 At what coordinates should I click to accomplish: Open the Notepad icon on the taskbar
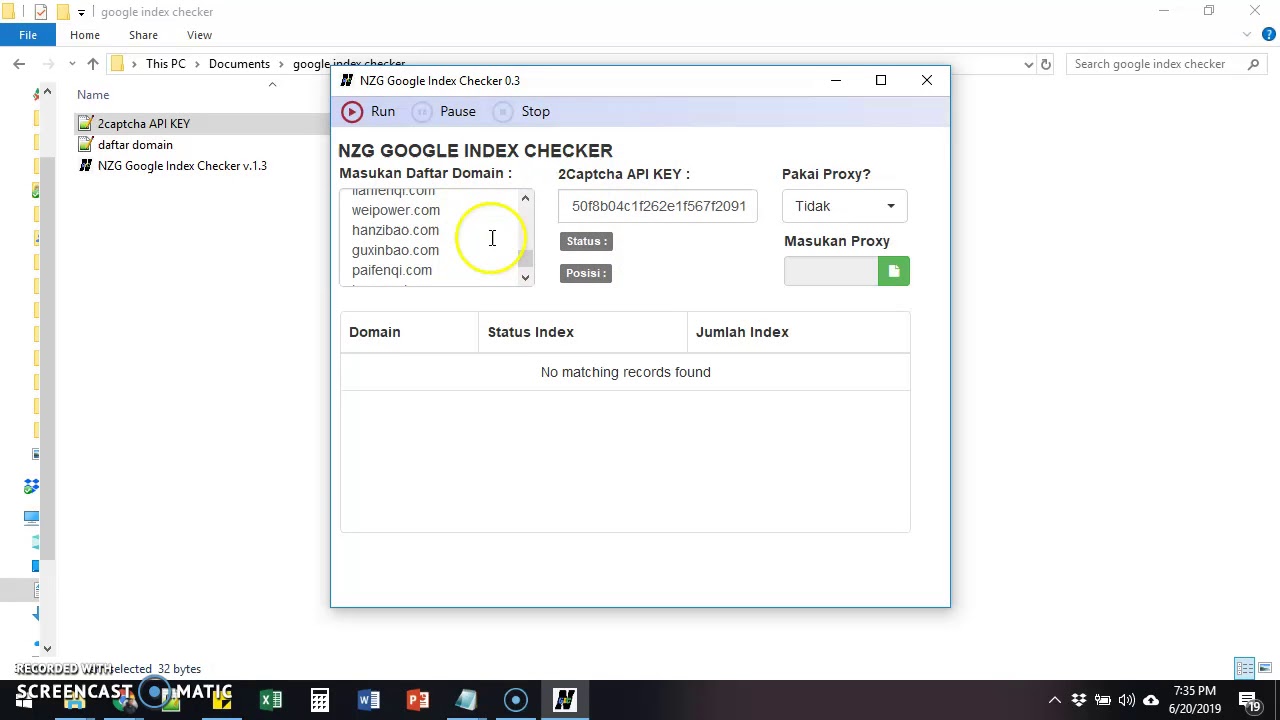[x=467, y=700]
